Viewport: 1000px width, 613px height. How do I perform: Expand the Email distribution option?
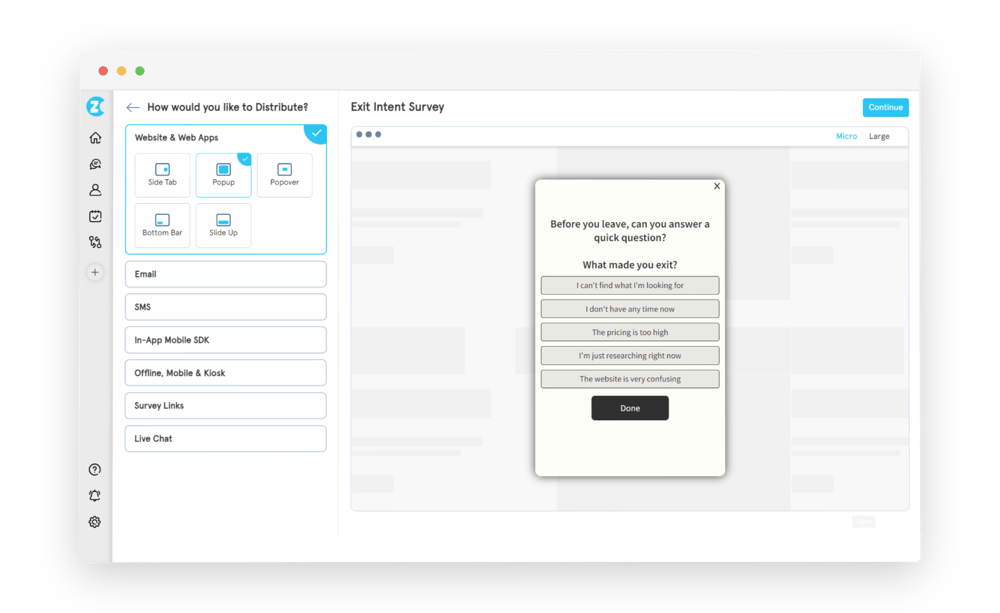click(x=225, y=273)
